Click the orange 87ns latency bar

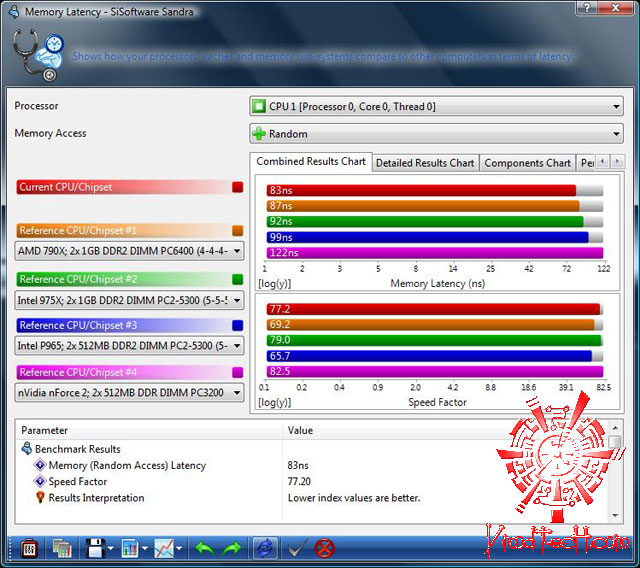[x=423, y=206]
